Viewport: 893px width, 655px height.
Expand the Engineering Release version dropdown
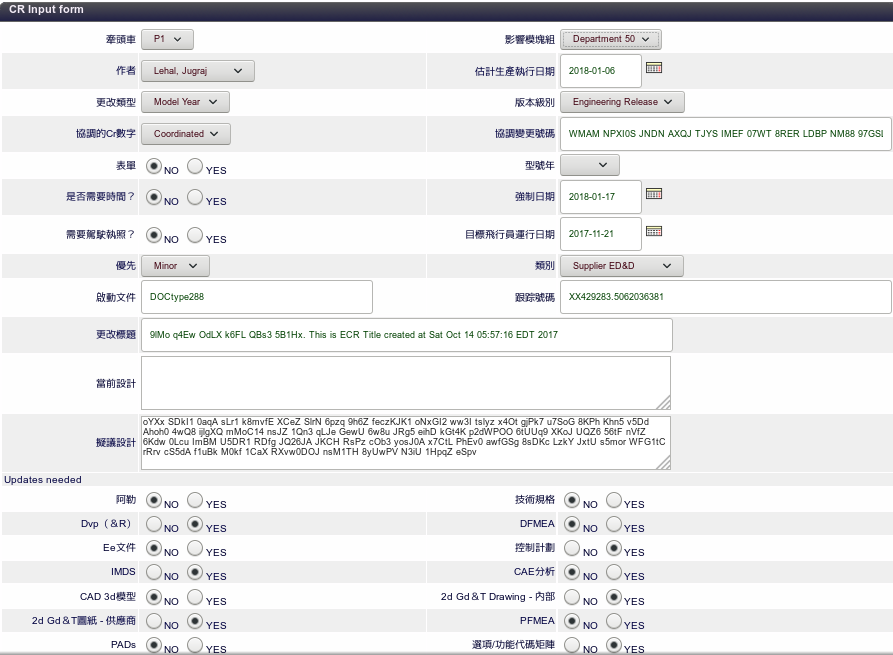point(622,102)
